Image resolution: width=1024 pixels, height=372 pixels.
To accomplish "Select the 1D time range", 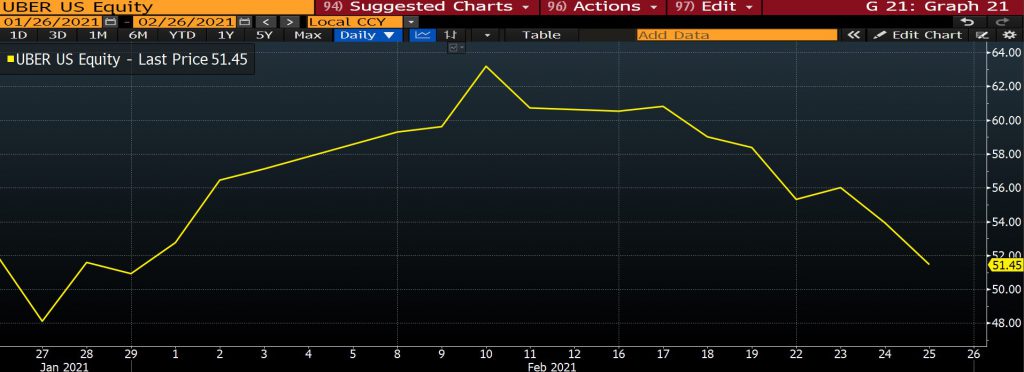I will point(19,35).
